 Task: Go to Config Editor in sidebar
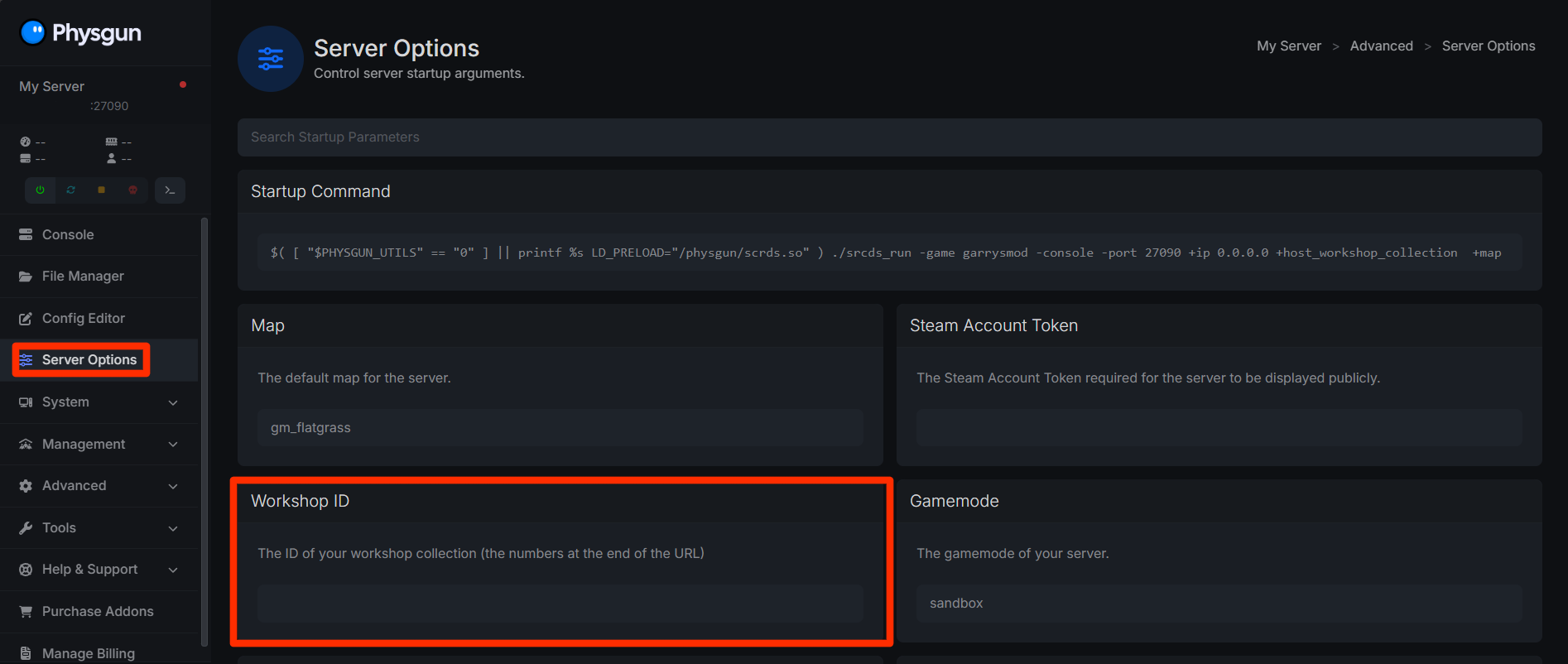click(83, 319)
